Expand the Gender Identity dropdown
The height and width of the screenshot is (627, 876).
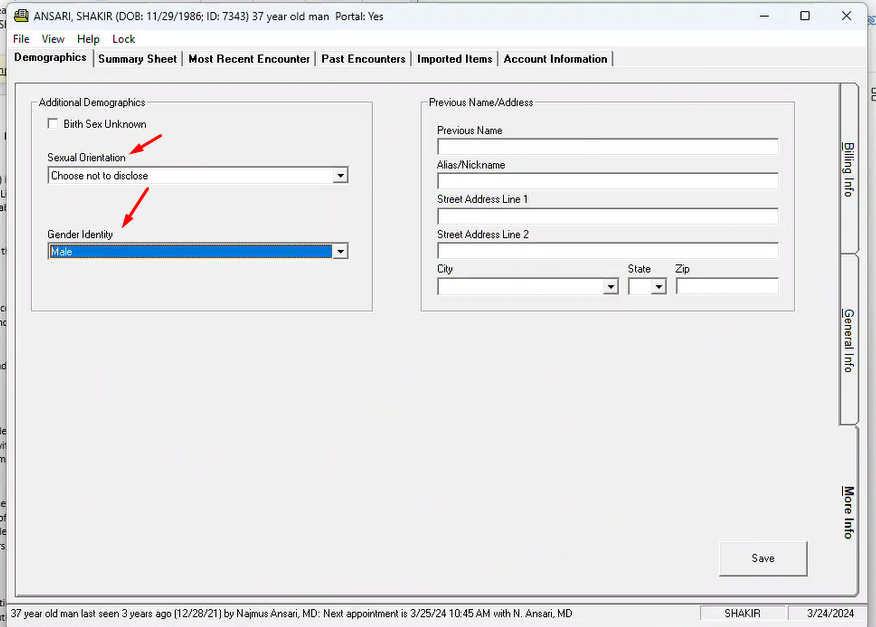pyautogui.click(x=340, y=252)
